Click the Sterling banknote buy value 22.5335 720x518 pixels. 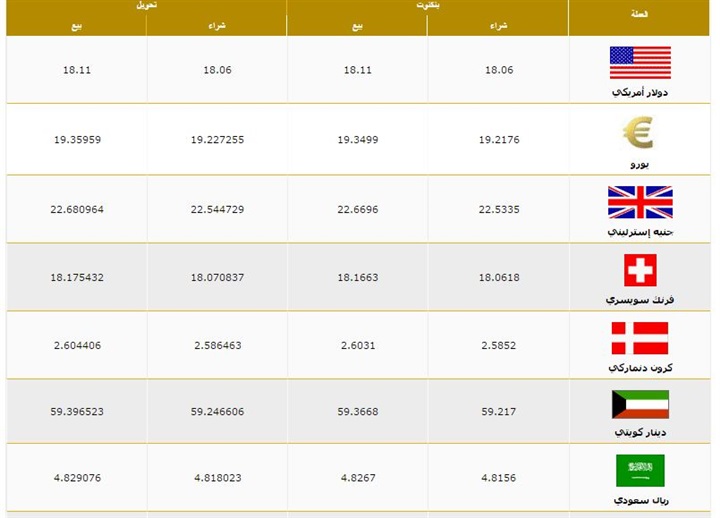coord(499,209)
